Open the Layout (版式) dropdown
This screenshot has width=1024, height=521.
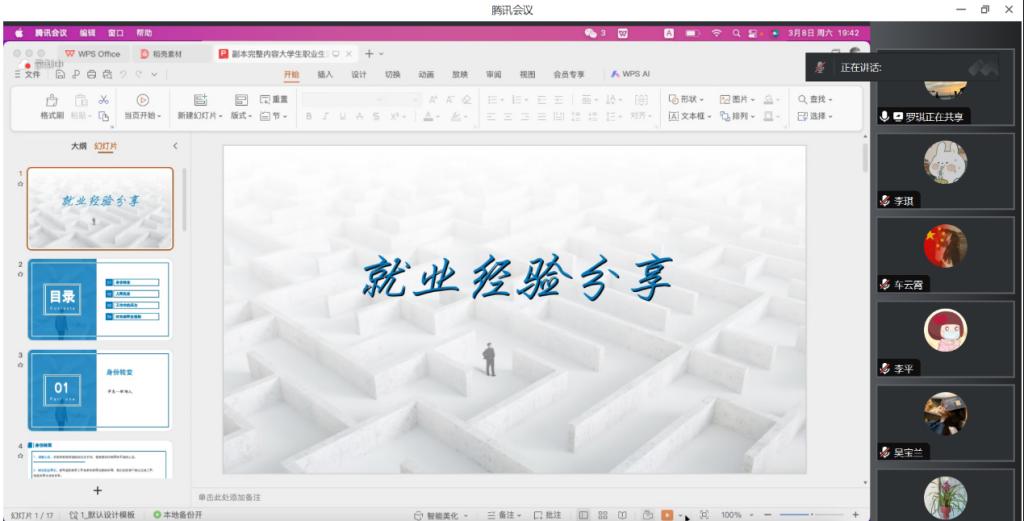(x=241, y=116)
